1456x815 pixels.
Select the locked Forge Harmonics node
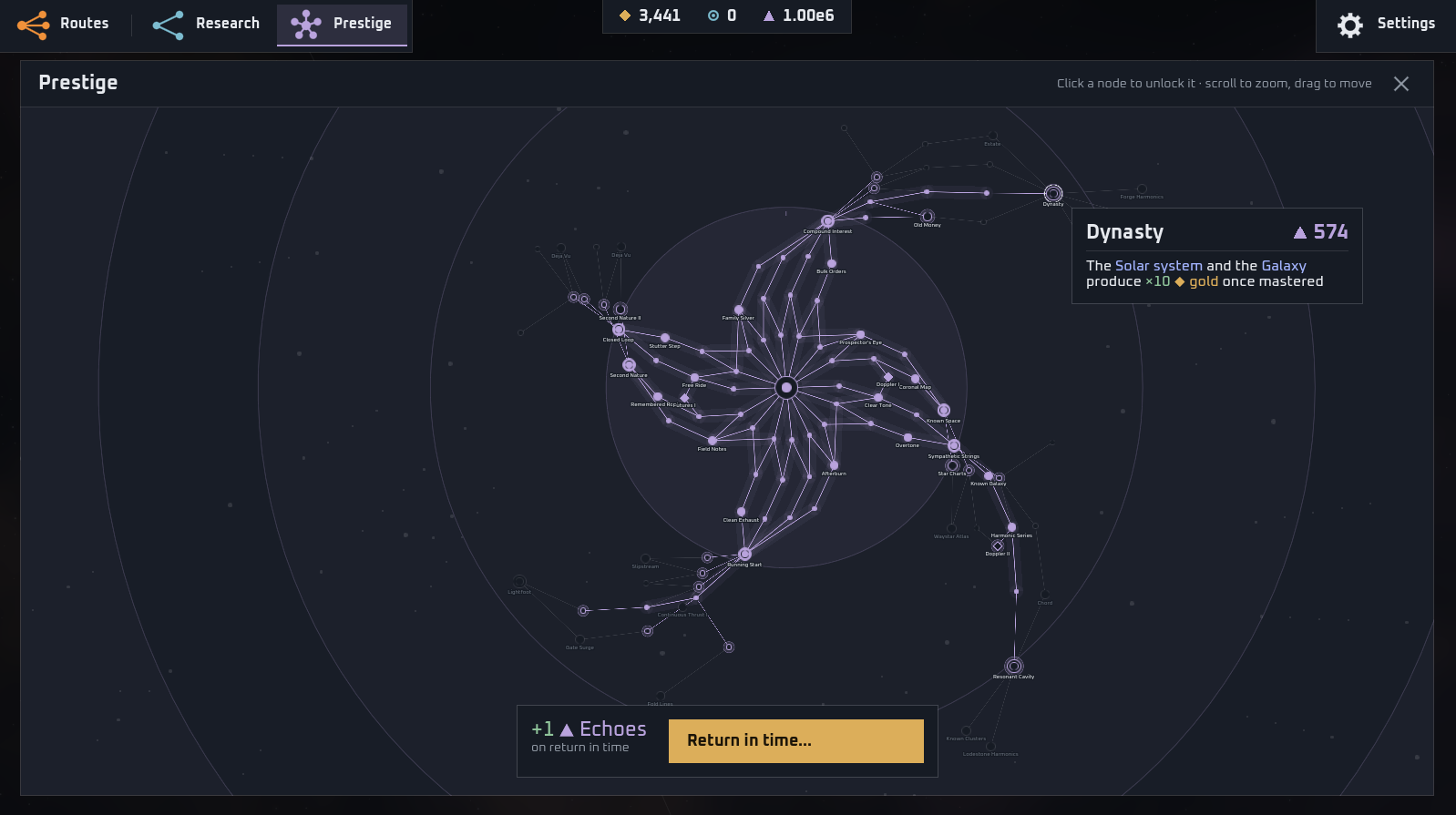(1142, 188)
